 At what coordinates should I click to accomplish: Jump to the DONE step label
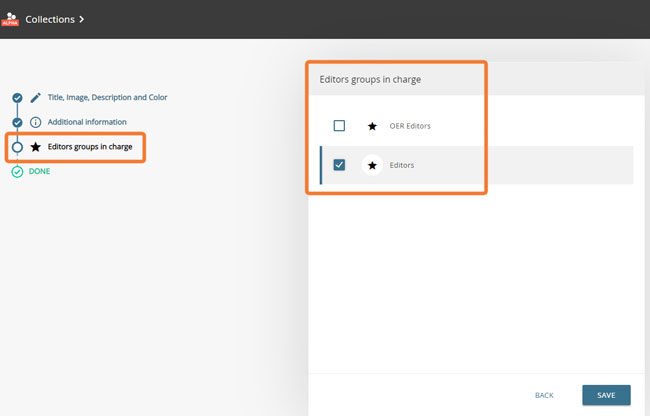[x=39, y=171]
